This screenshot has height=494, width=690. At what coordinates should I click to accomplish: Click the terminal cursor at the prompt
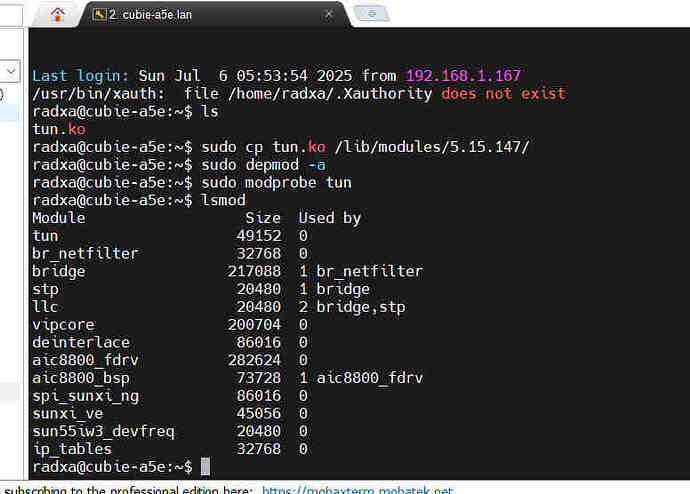click(205, 466)
